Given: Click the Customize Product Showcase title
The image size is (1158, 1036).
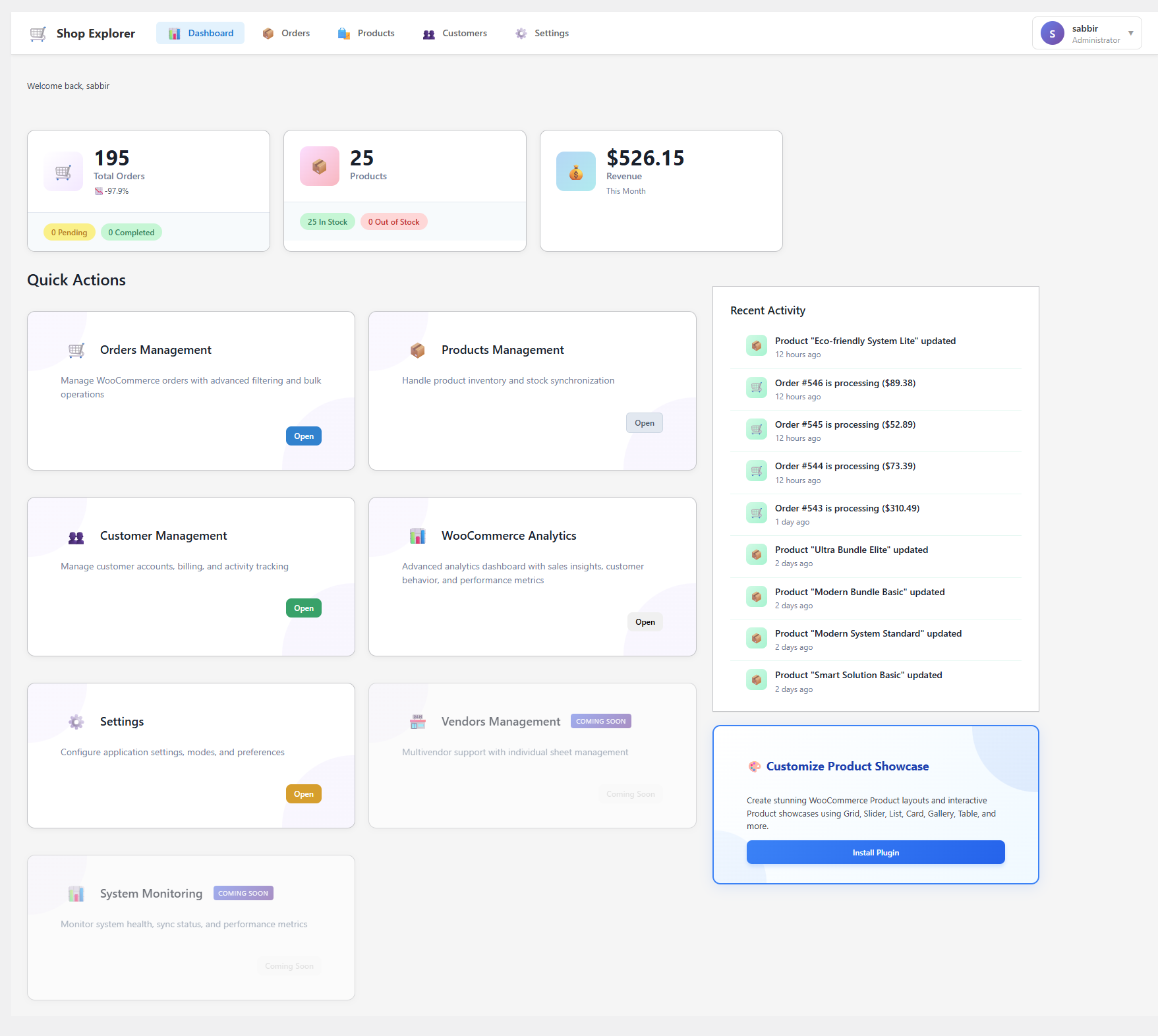Looking at the screenshot, I should (848, 766).
